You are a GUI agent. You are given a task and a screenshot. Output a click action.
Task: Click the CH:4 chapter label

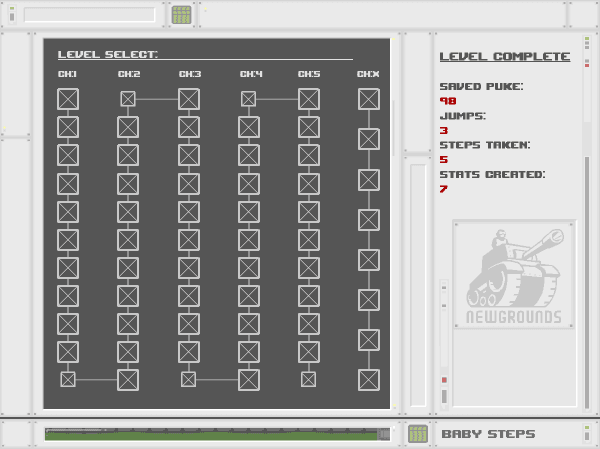pyautogui.click(x=251, y=74)
